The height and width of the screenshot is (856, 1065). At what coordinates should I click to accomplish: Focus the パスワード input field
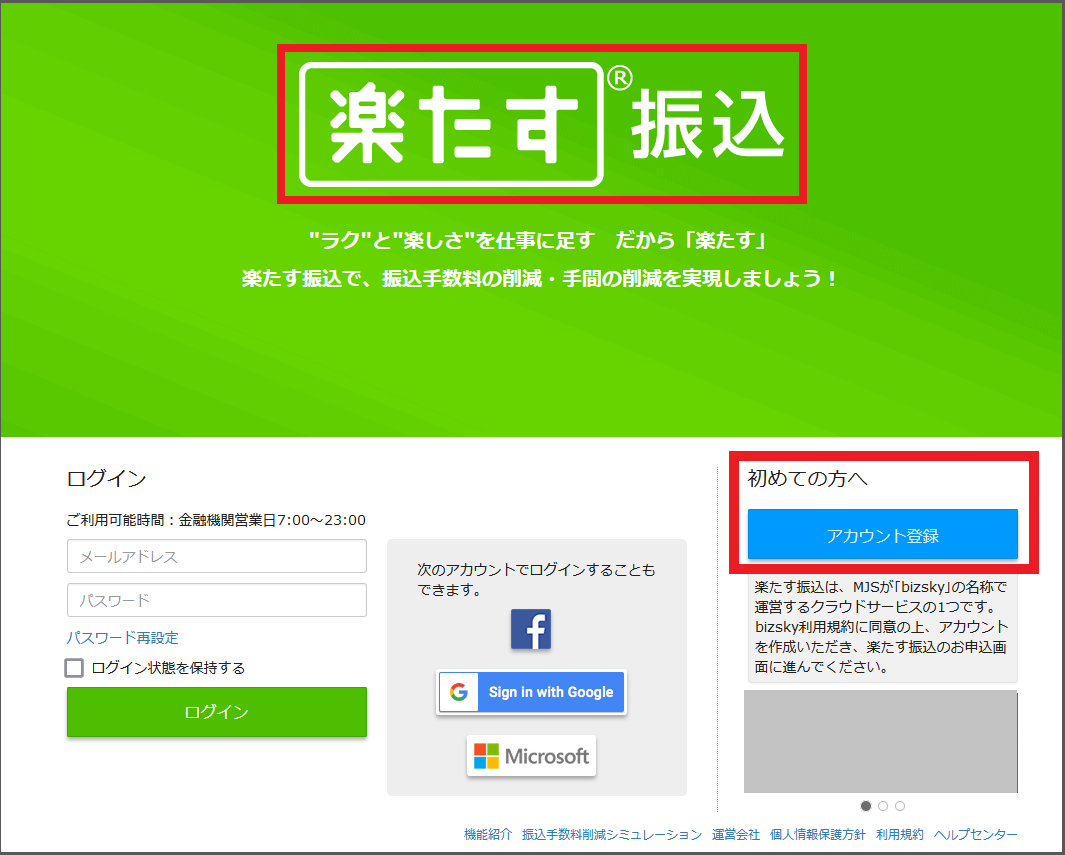(217, 600)
